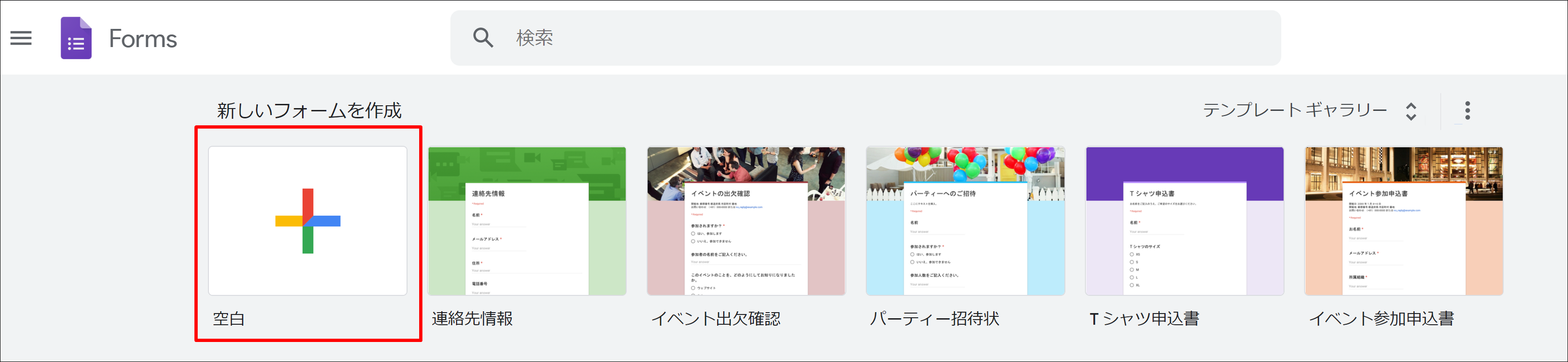Create a blank form from the plus thumbnail
This screenshot has height=362, width=1568.
tap(307, 221)
